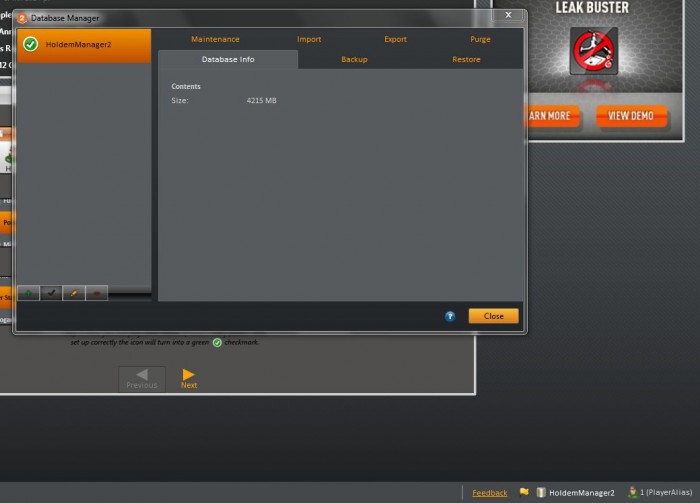Click the 4215 MB size value
The height and width of the screenshot is (503, 700).
262,100
